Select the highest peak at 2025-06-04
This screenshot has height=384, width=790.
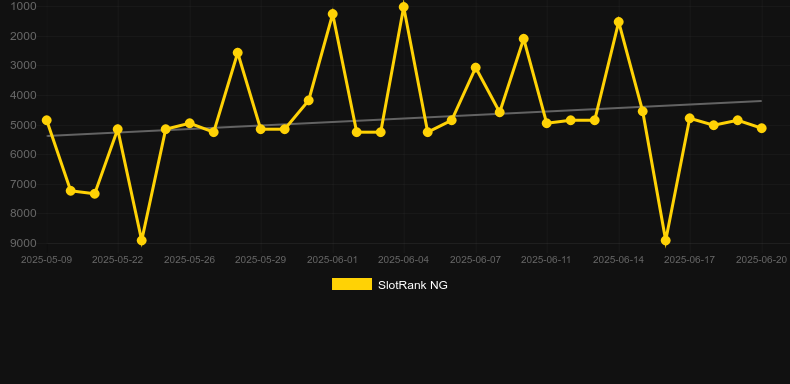(404, 7)
